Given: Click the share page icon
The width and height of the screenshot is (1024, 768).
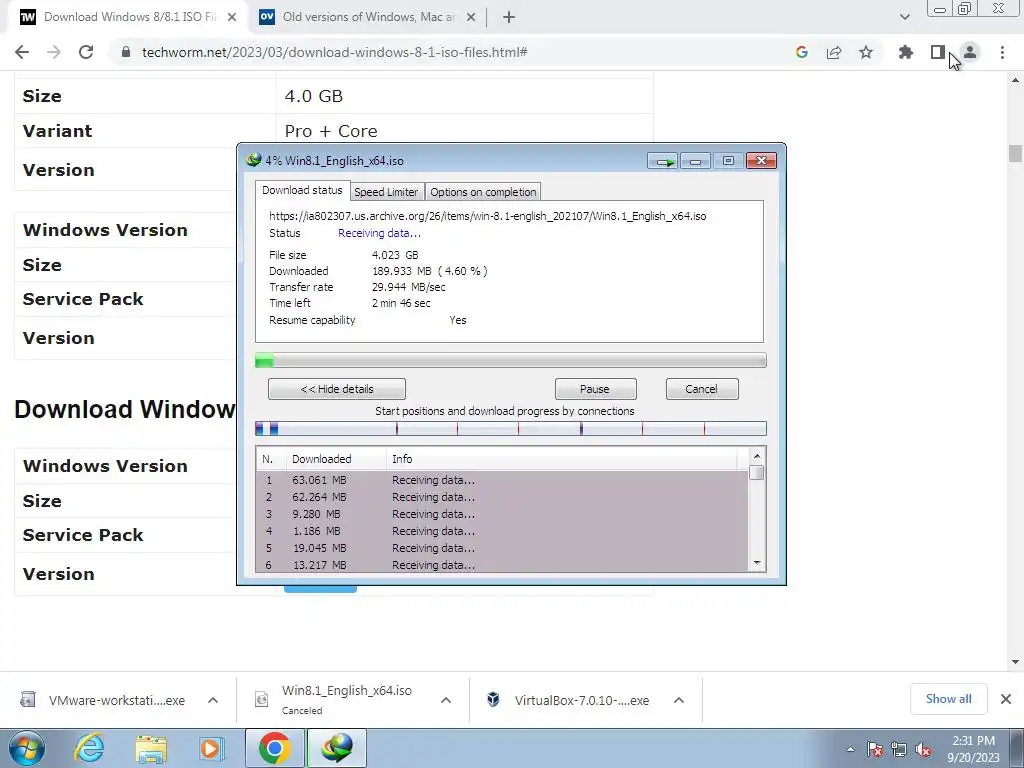Looking at the screenshot, I should coord(834,52).
